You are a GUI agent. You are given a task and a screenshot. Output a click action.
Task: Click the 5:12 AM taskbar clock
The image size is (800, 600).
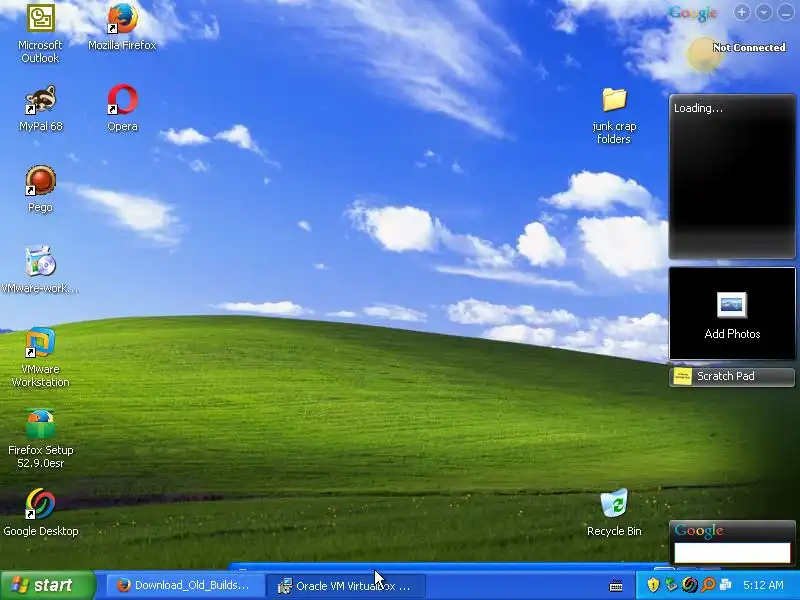click(x=763, y=585)
